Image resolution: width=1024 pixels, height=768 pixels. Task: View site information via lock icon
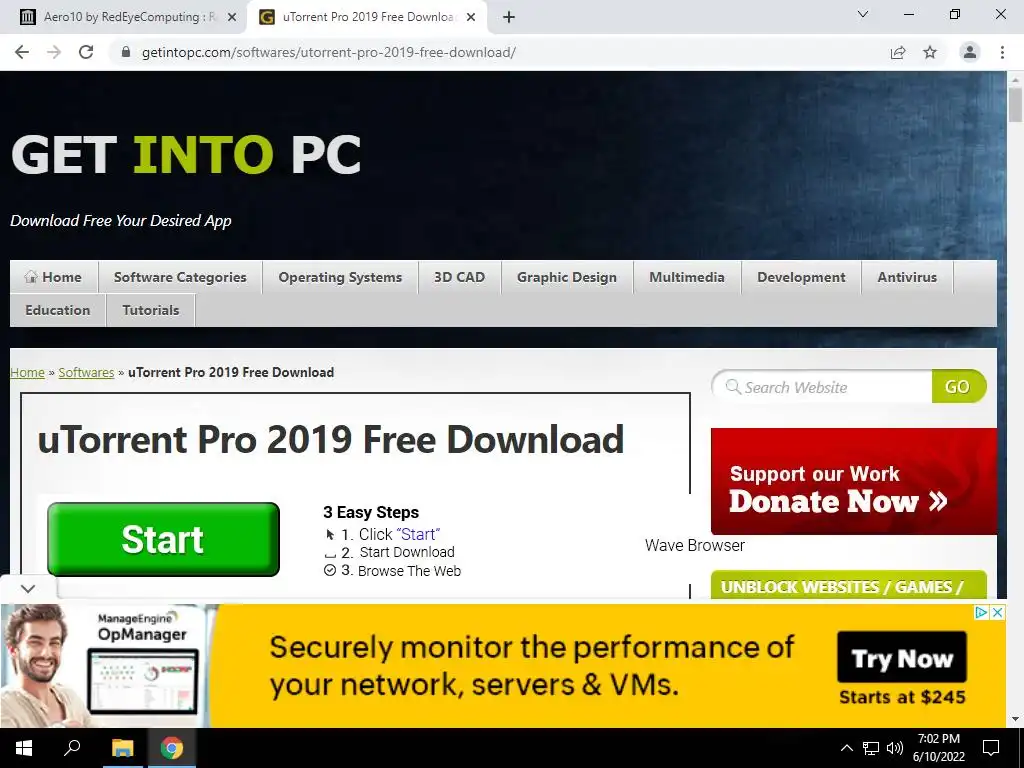click(126, 52)
